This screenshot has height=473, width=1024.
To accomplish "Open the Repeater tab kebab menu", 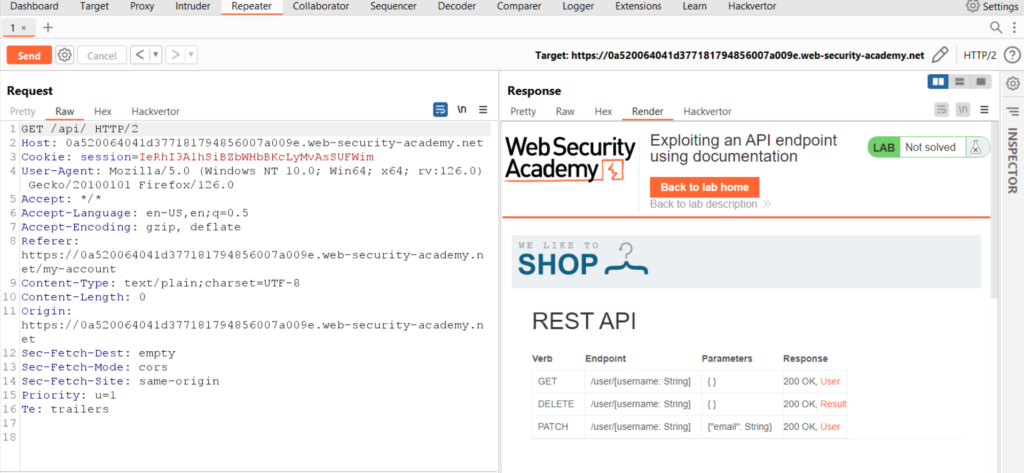I will click(1014, 27).
